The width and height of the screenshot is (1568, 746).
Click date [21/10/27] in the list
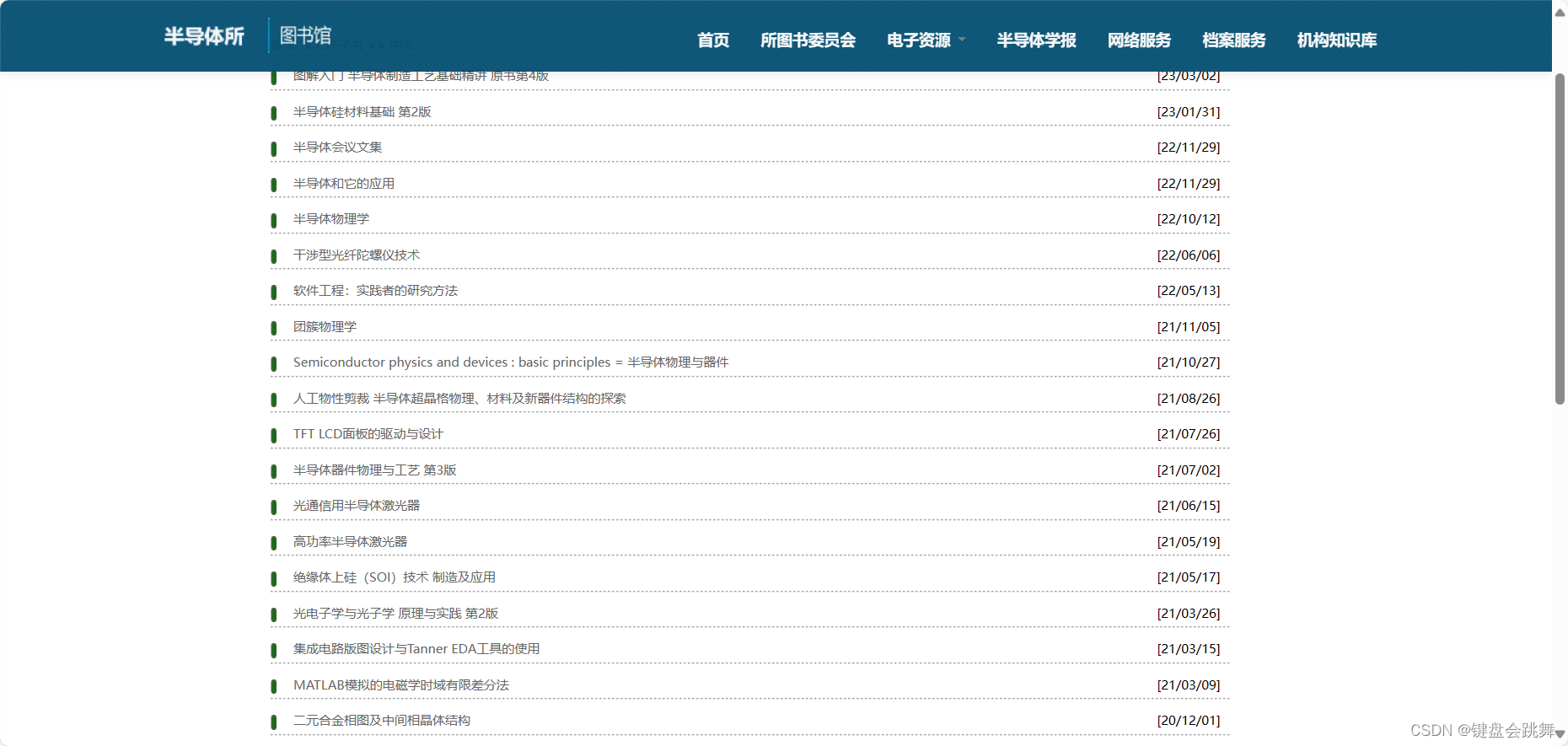pos(1189,362)
